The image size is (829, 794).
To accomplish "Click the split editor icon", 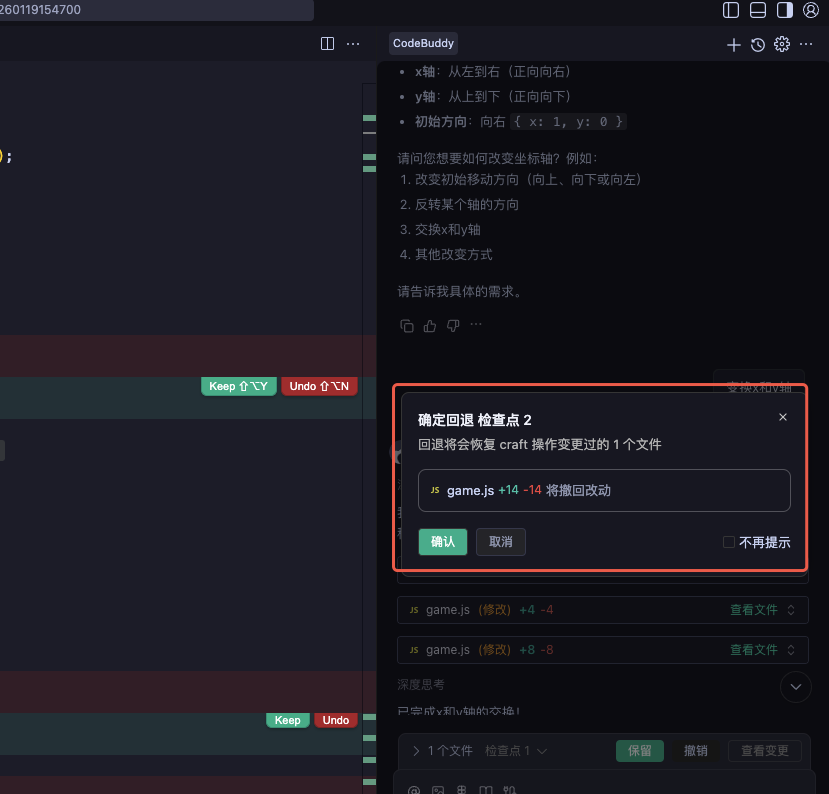I will click(327, 44).
